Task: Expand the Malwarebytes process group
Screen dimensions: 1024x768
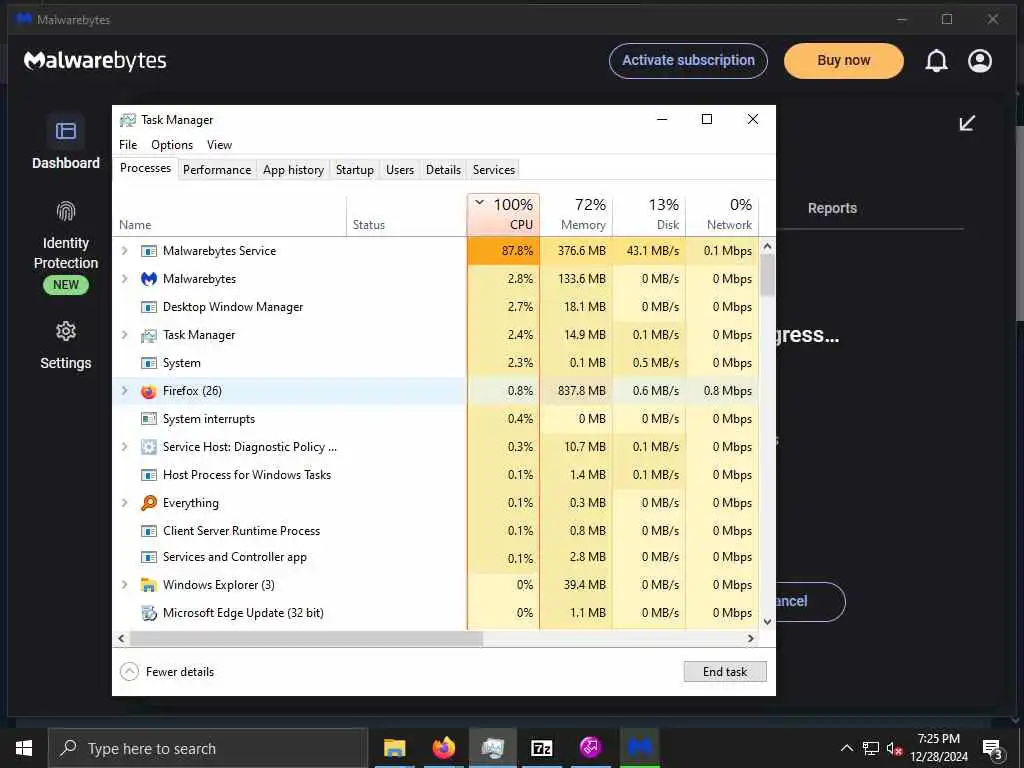Action: [124, 279]
